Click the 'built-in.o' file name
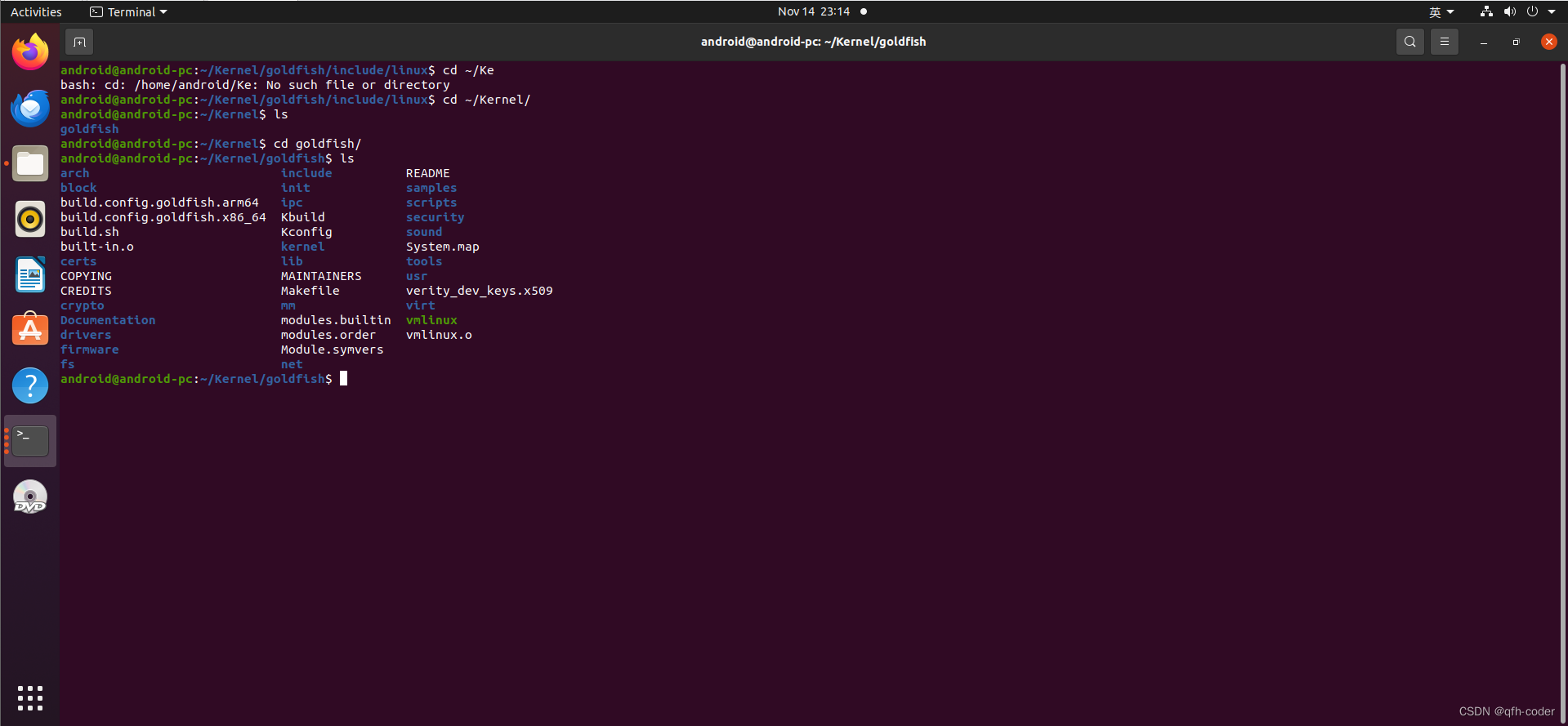 pos(97,247)
